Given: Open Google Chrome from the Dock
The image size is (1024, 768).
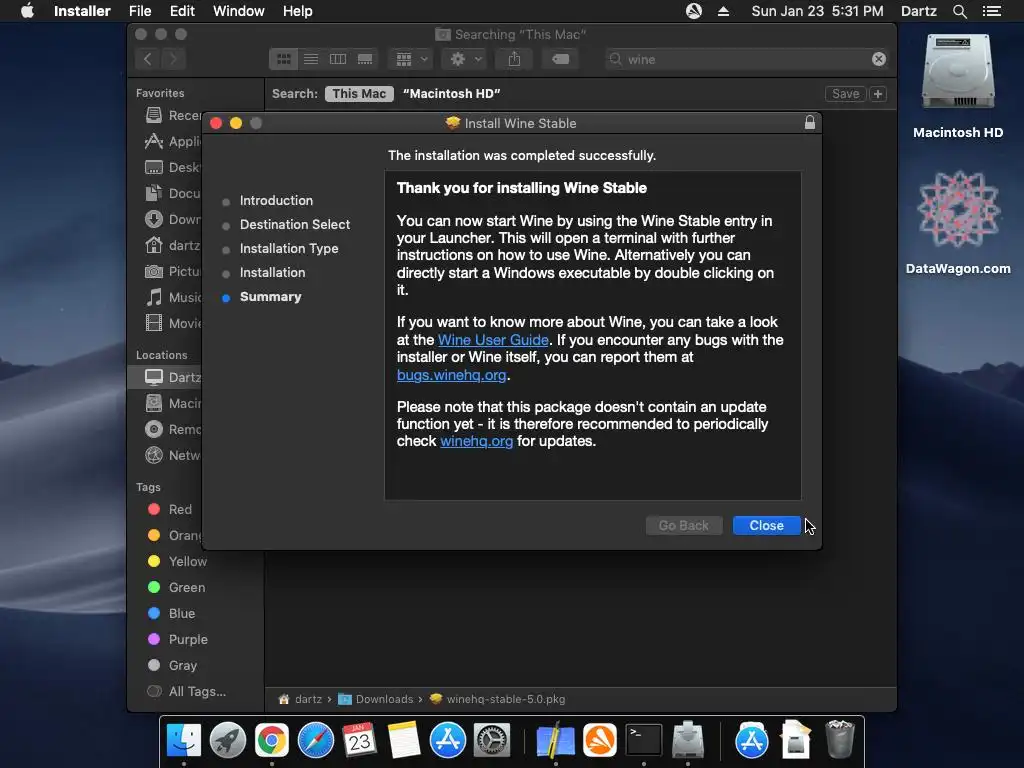Looking at the screenshot, I should click(x=272, y=740).
